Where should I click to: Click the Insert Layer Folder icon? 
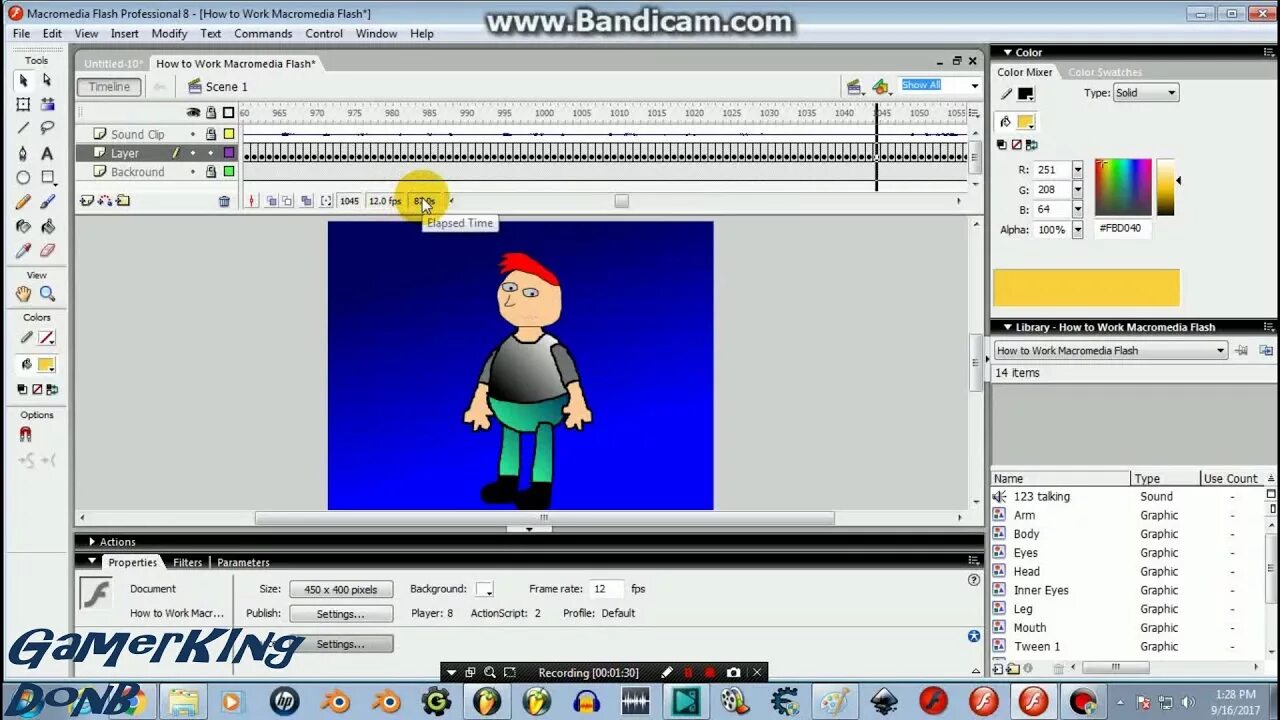(x=122, y=201)
